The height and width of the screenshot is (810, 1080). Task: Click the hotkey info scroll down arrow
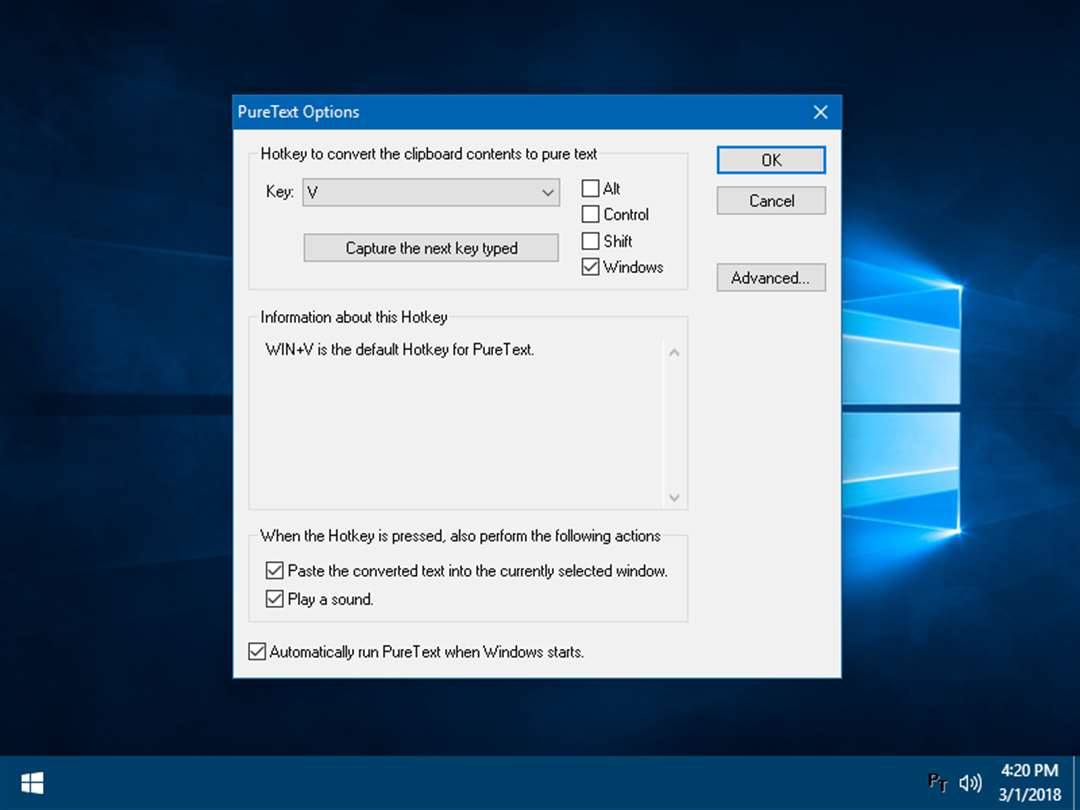674,497
